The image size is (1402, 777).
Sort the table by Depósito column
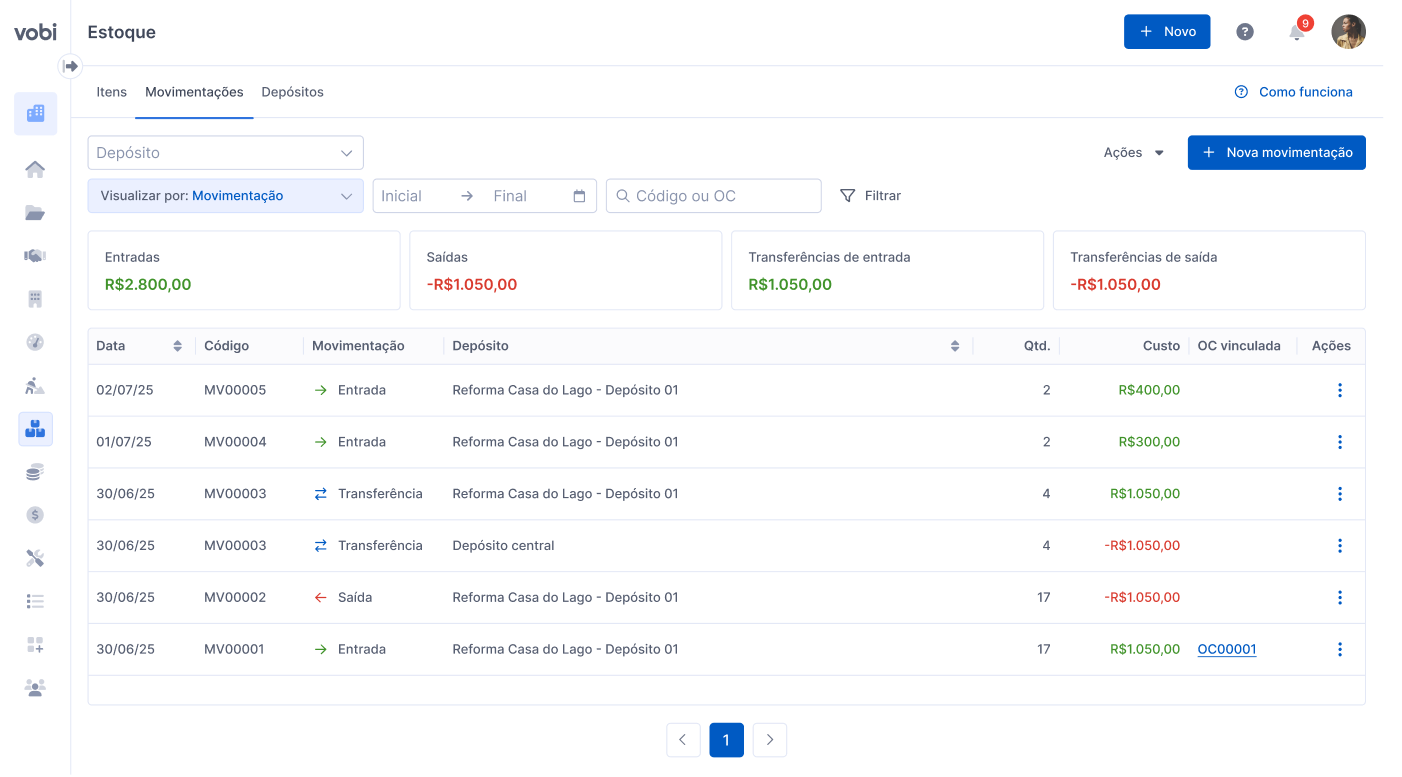pyautogui.click(x=955, y=346)
